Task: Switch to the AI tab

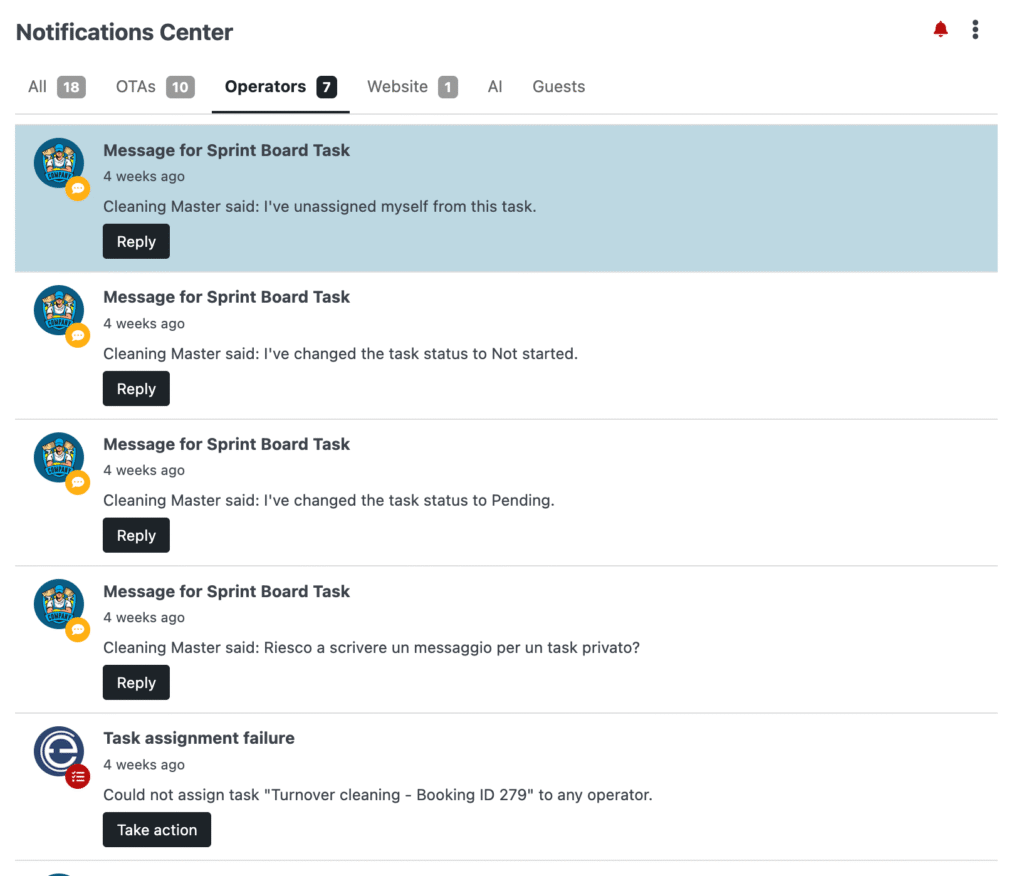Action: [x=495, y=87]
